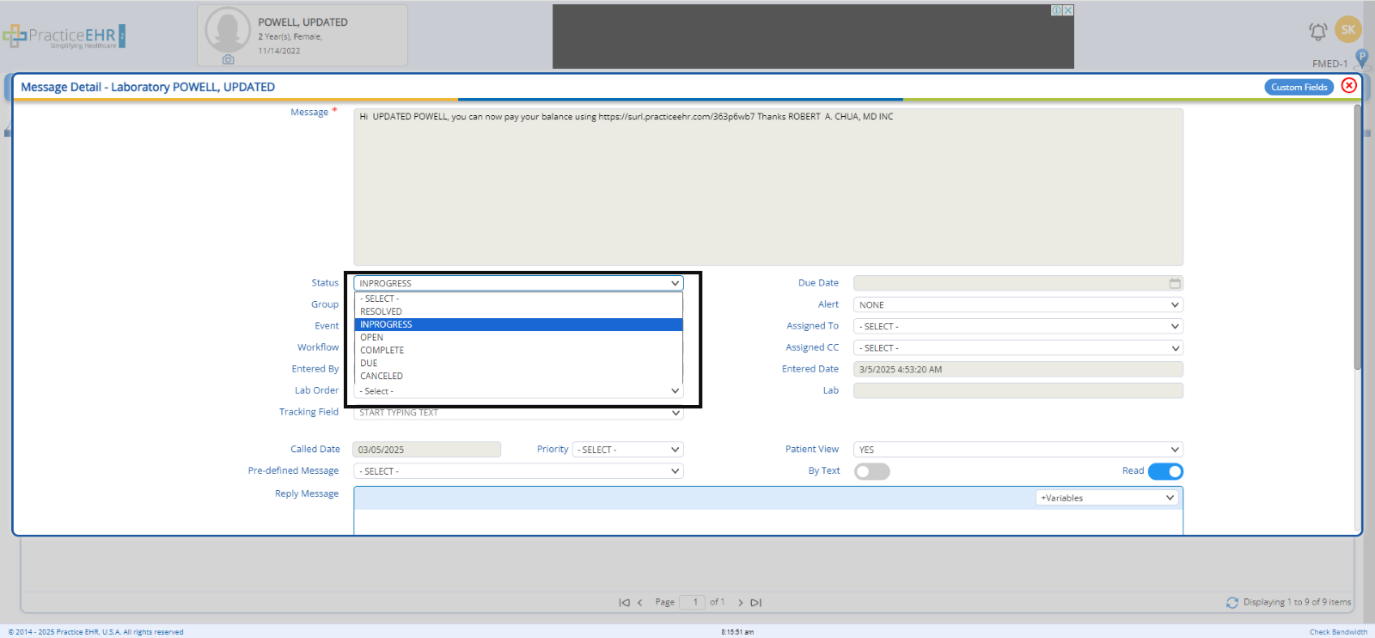The height and width of the screenshot is (638, 1375).
Task: Open the +Variables dropdown
Action: click(1107, 497)
